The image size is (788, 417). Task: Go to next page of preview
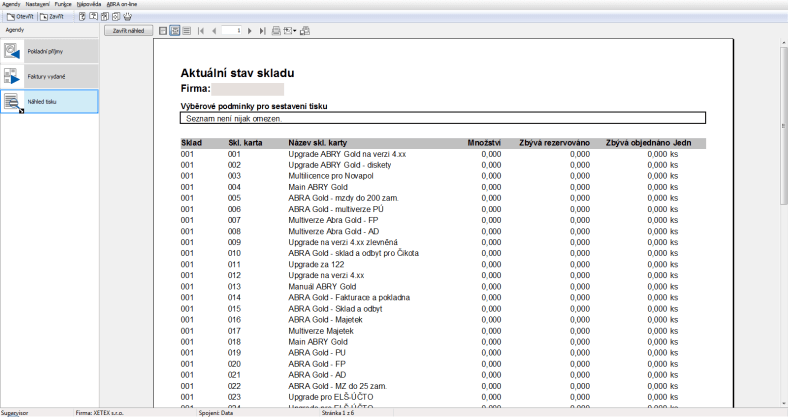click(x=250, y=31)
